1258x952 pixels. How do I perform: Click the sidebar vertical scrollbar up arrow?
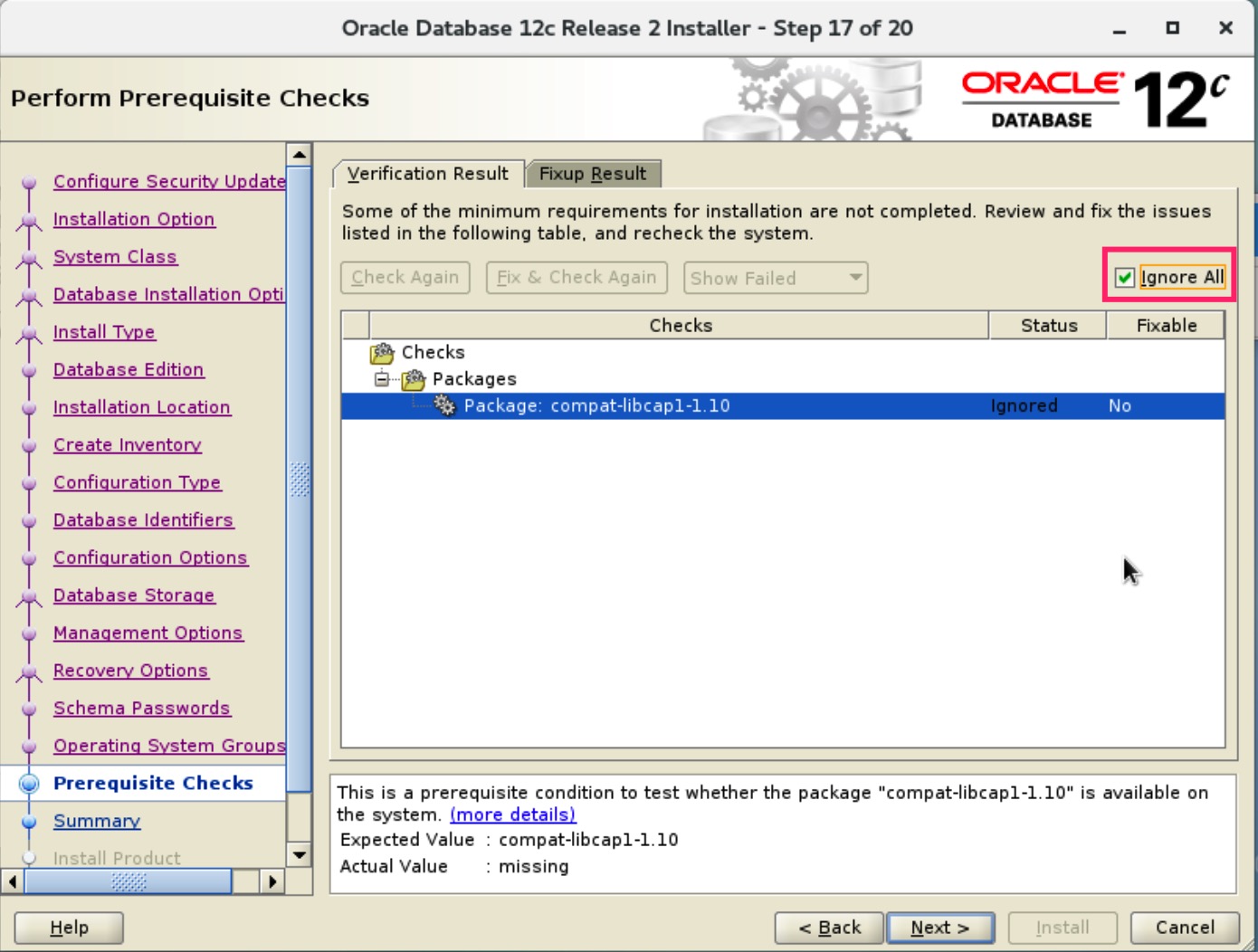click(x=299, y=155)
